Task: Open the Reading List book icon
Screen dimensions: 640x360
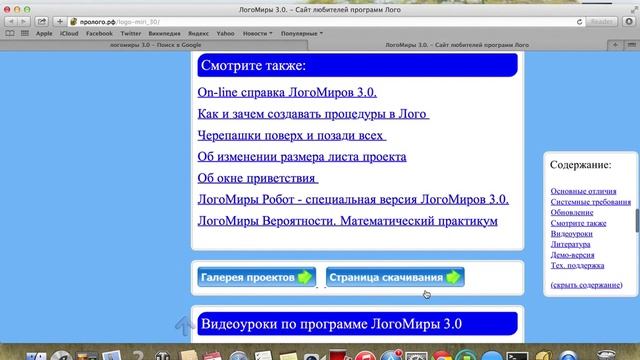Action: point(10,33)
